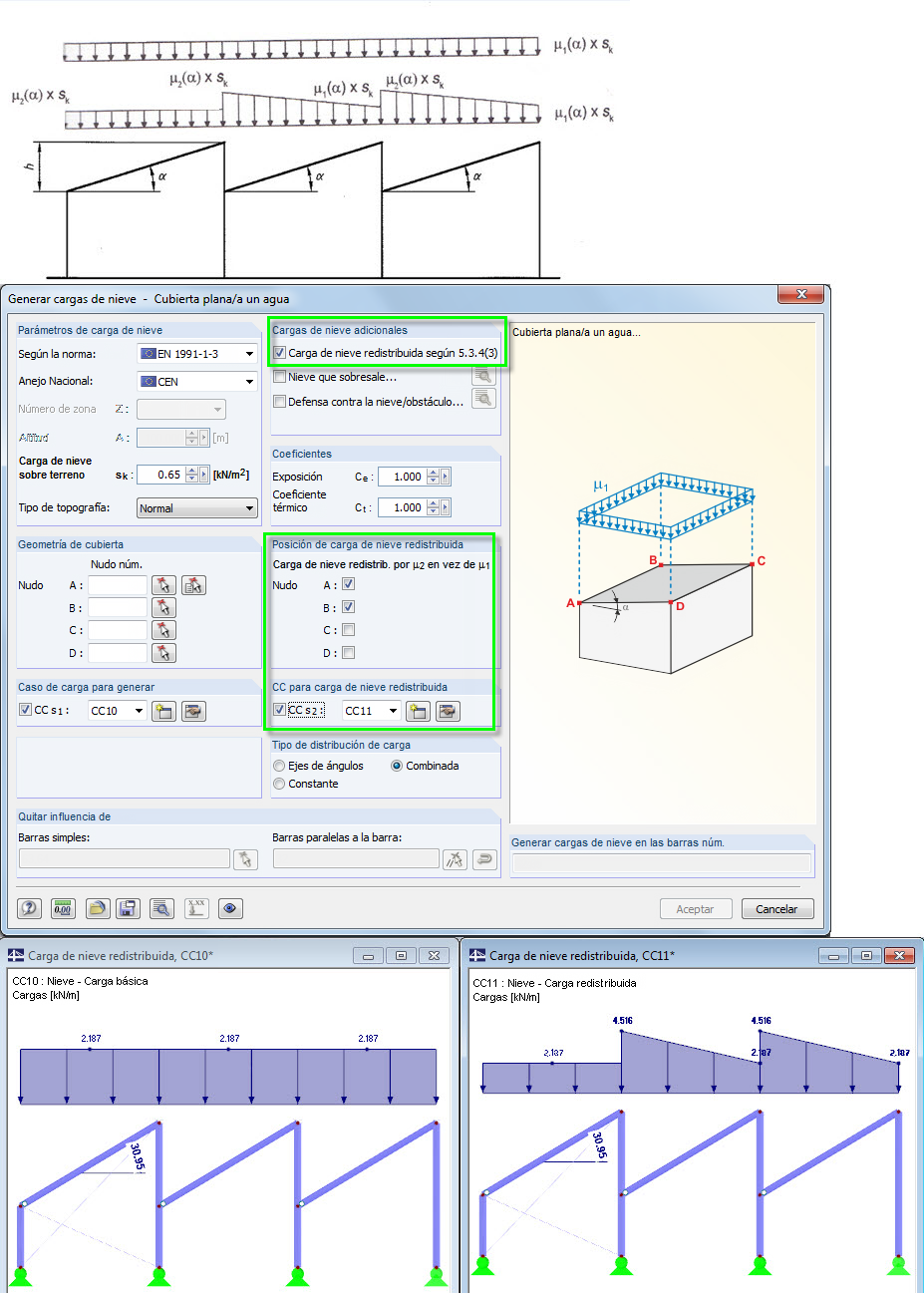Image resolution: width=924 pixels, height=1293 pixels.
Task: Uncheck redistributed load Nudo B checkbox
Action: click(x=348, y=607)
